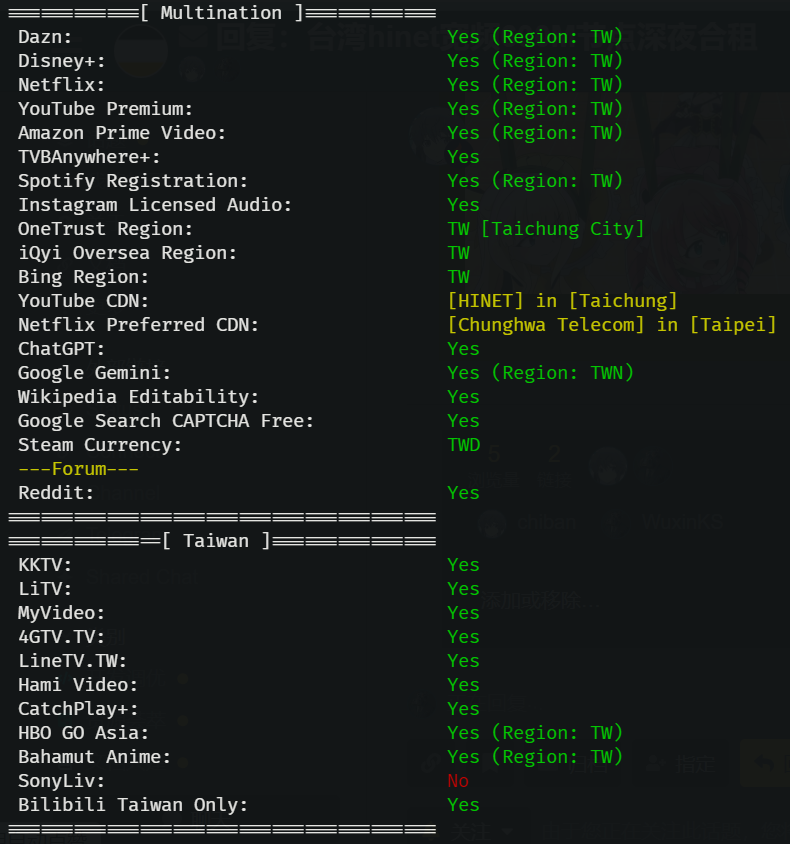Click the ChatGPT row label
The image size is (790, 844).
point(62,349)
